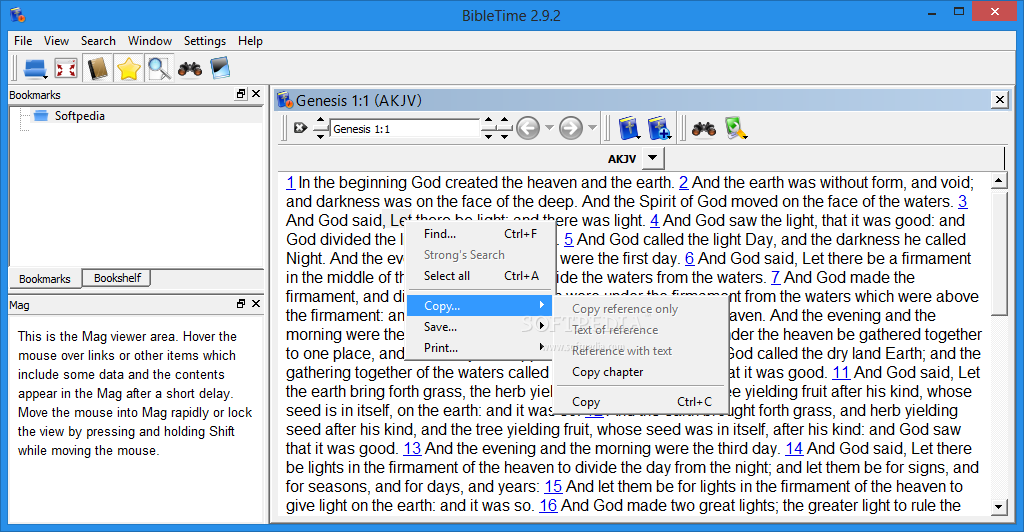Click the BibleTime app icon in title bar

[16, 14]
